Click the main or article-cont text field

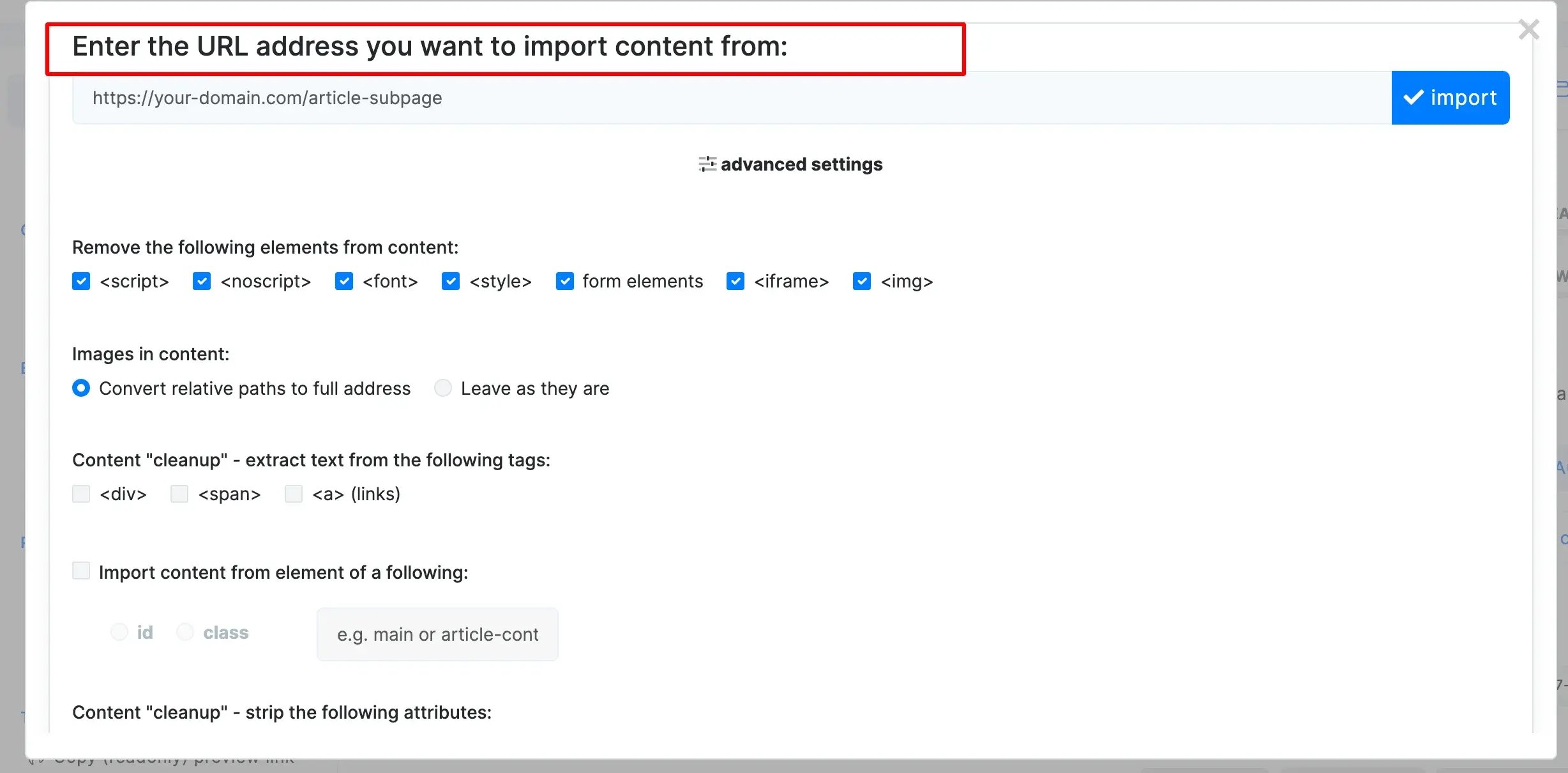[x=437, y=634]
